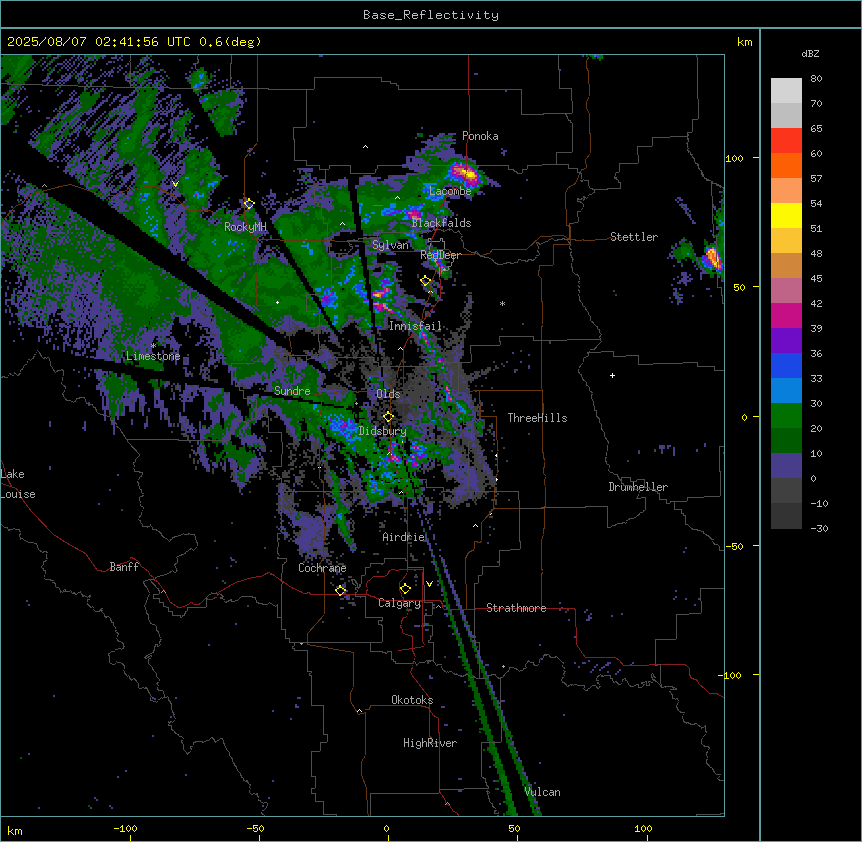862x842 pixels.
Task: Click the Sylvan label on the map
Action: coord(390,245)
